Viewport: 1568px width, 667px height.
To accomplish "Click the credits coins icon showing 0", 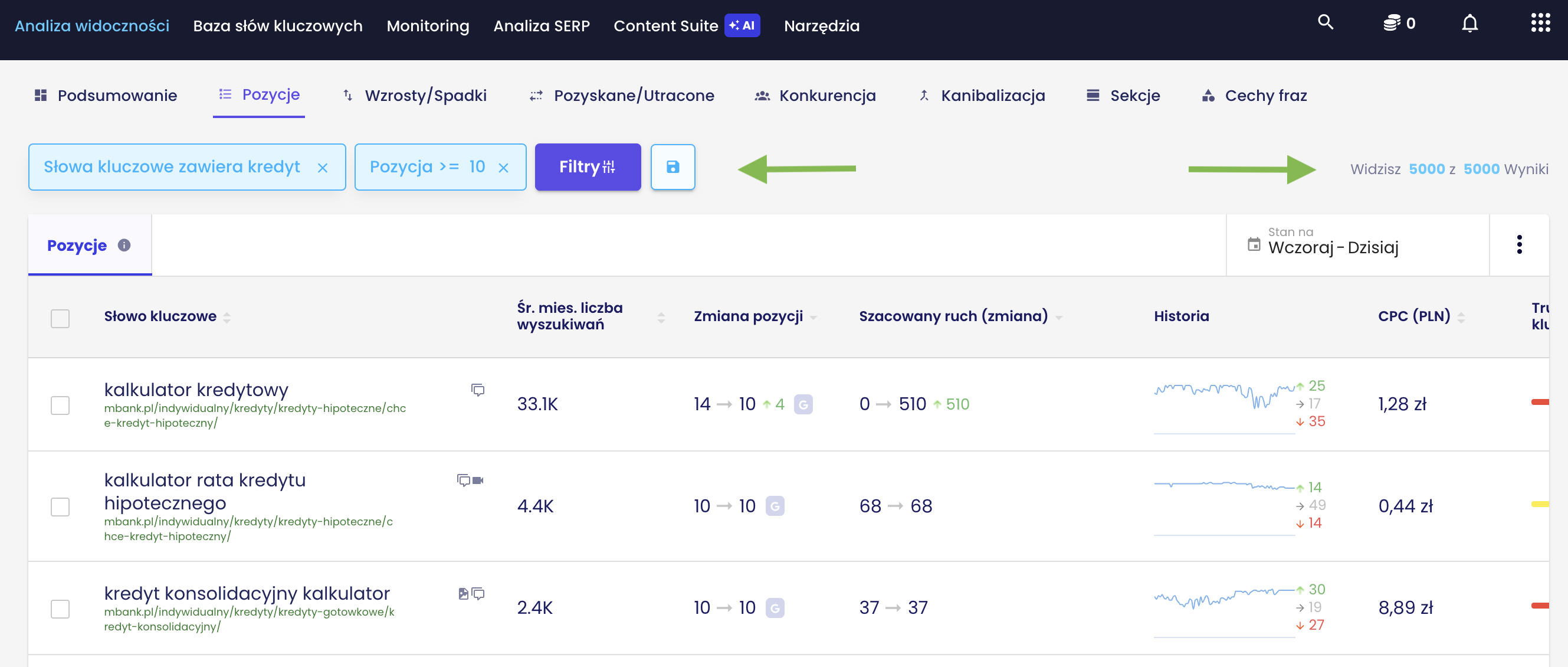I will pos(1392,24).
